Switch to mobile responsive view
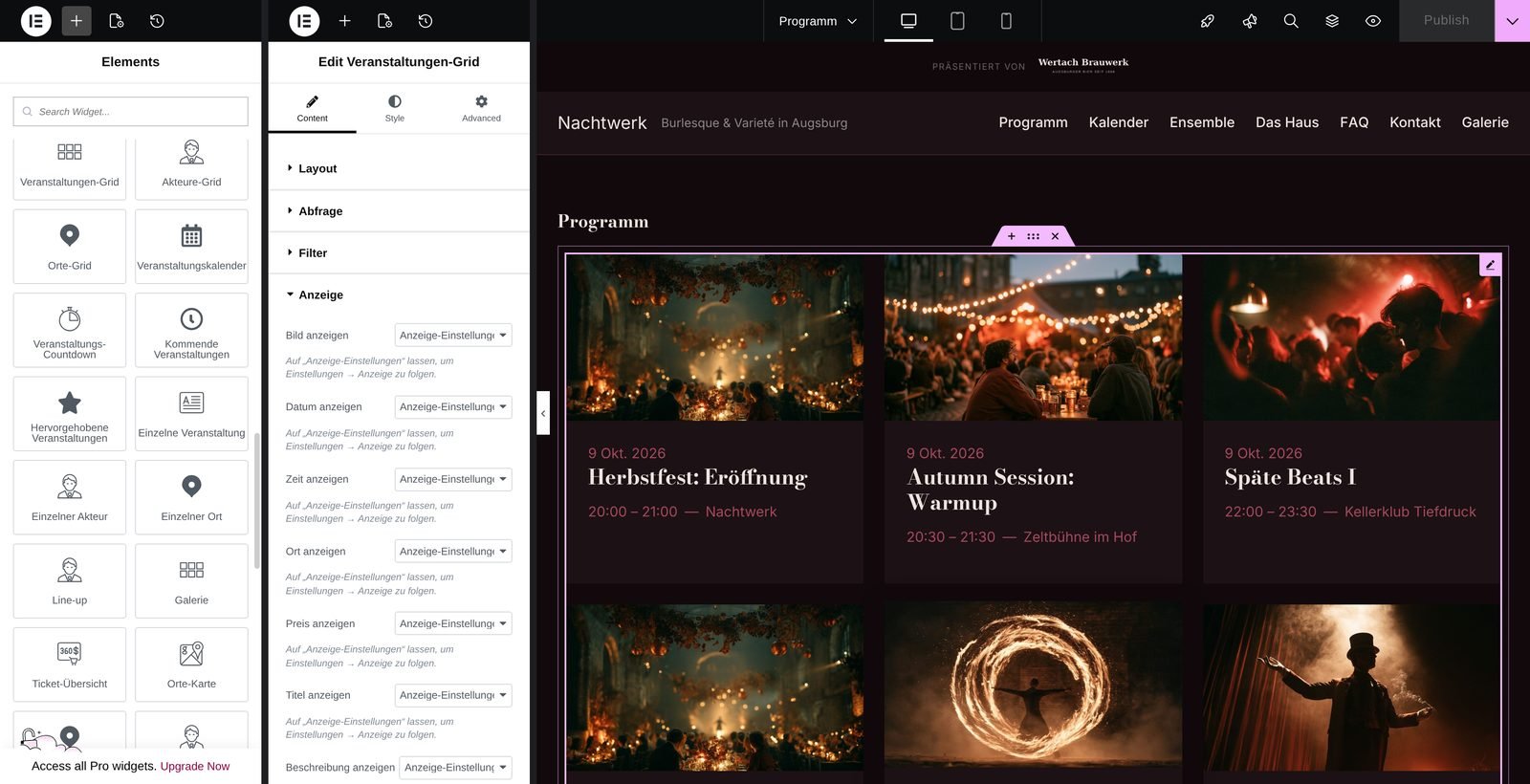The image size is (1530, 784). [1006, 21]
